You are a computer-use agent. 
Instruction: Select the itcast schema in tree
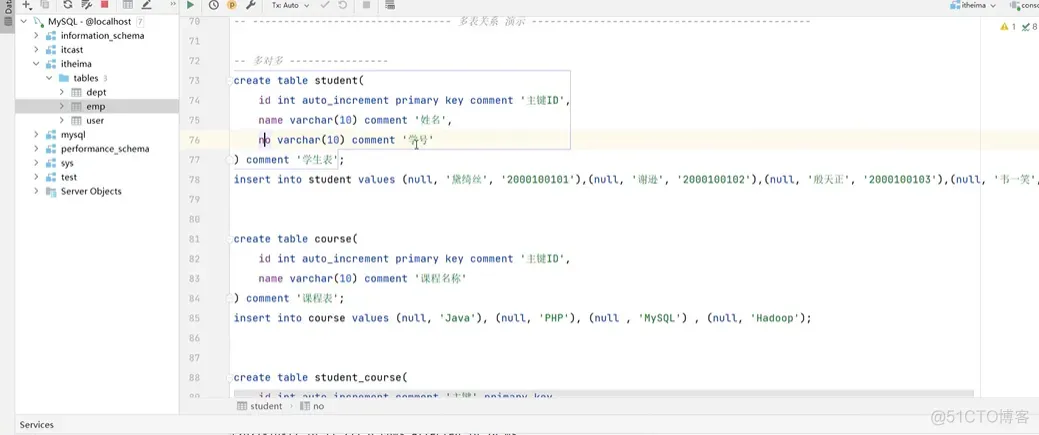click(72, 50)
